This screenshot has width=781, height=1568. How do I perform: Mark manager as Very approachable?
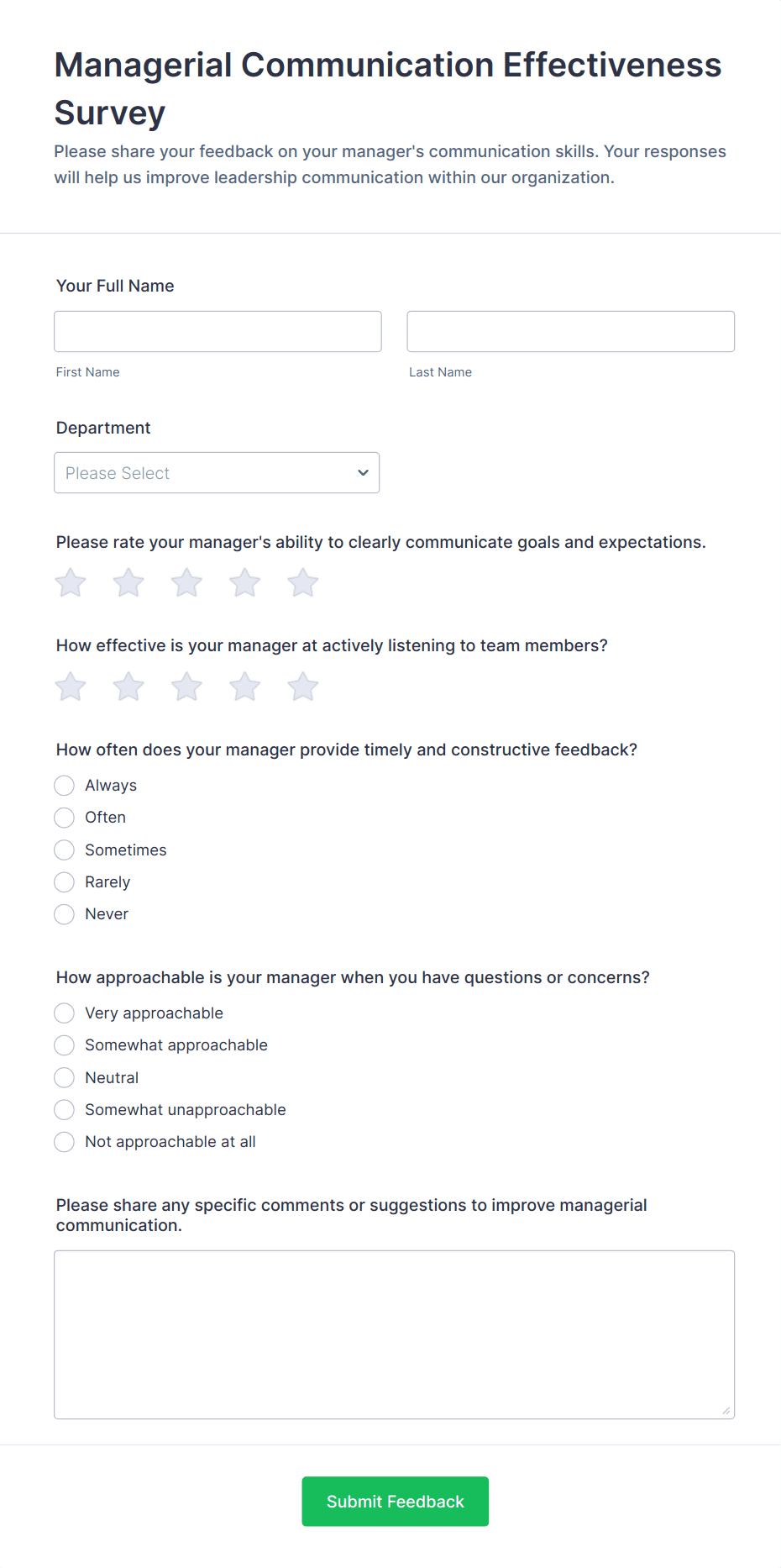point(64,1013)
